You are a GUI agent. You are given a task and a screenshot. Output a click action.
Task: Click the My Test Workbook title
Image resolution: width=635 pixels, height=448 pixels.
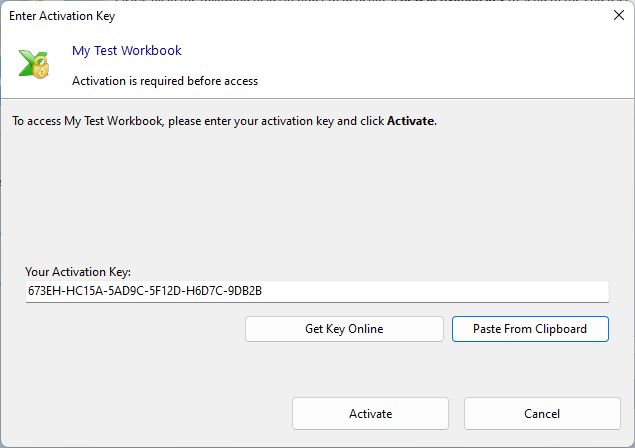[x=127, y=51]
